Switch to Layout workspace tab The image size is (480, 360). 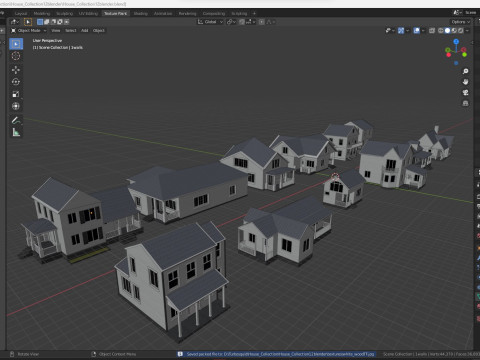[21, 14]
